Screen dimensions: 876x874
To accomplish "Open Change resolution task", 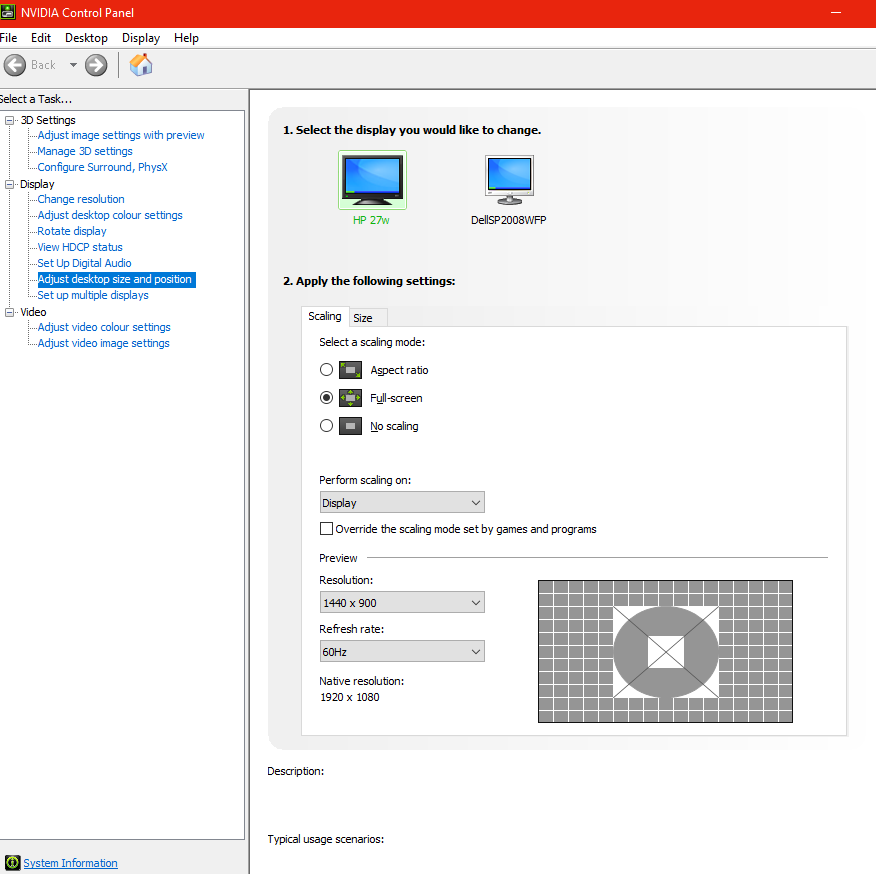I will point(81,200).
